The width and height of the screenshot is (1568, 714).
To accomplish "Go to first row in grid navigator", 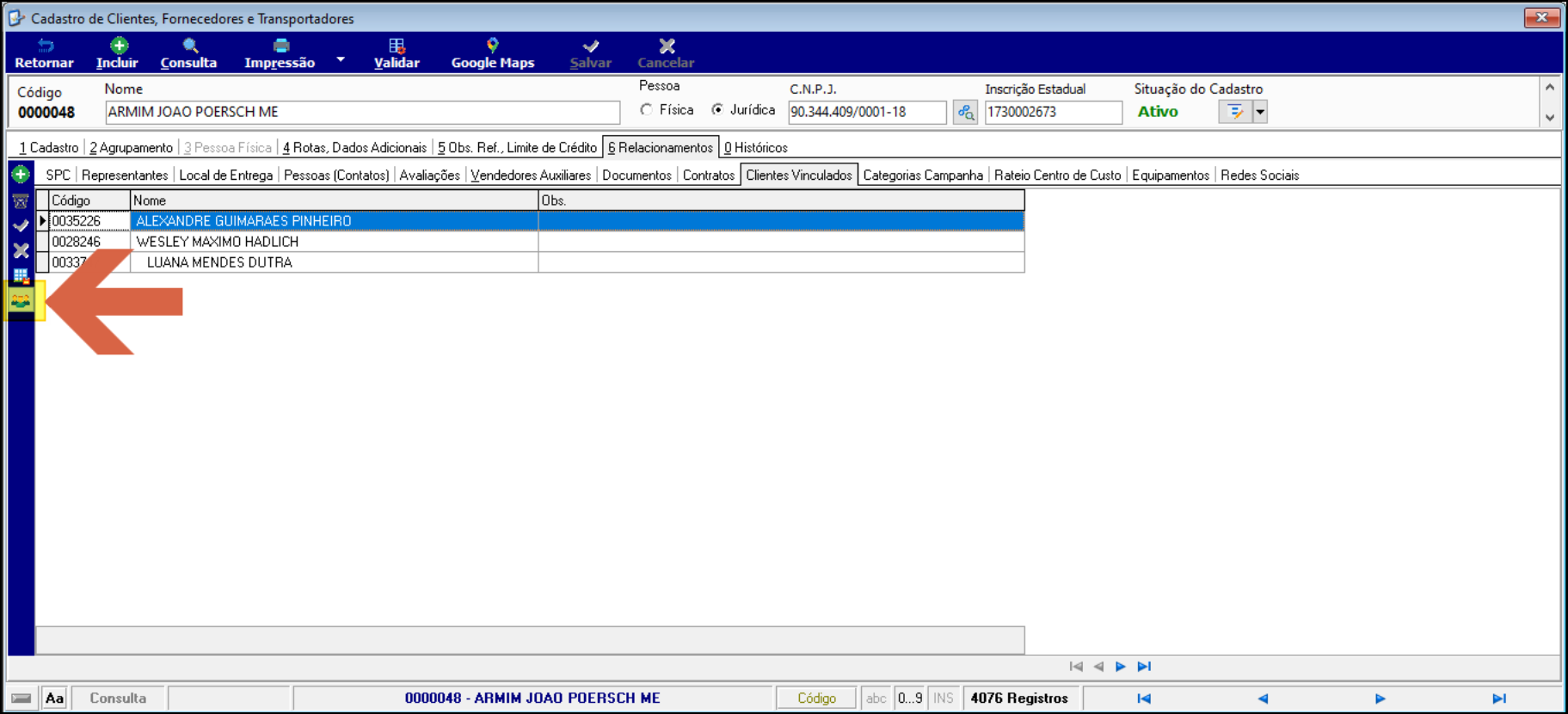I will pyautogui.click(x=1076, y=667).
